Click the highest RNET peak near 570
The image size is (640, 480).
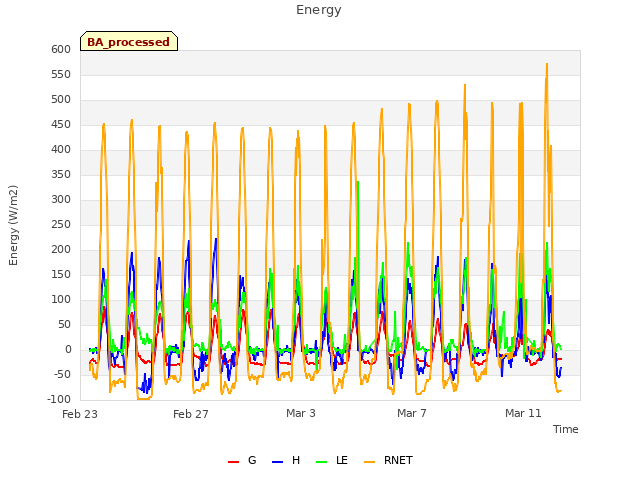point(547,64)
